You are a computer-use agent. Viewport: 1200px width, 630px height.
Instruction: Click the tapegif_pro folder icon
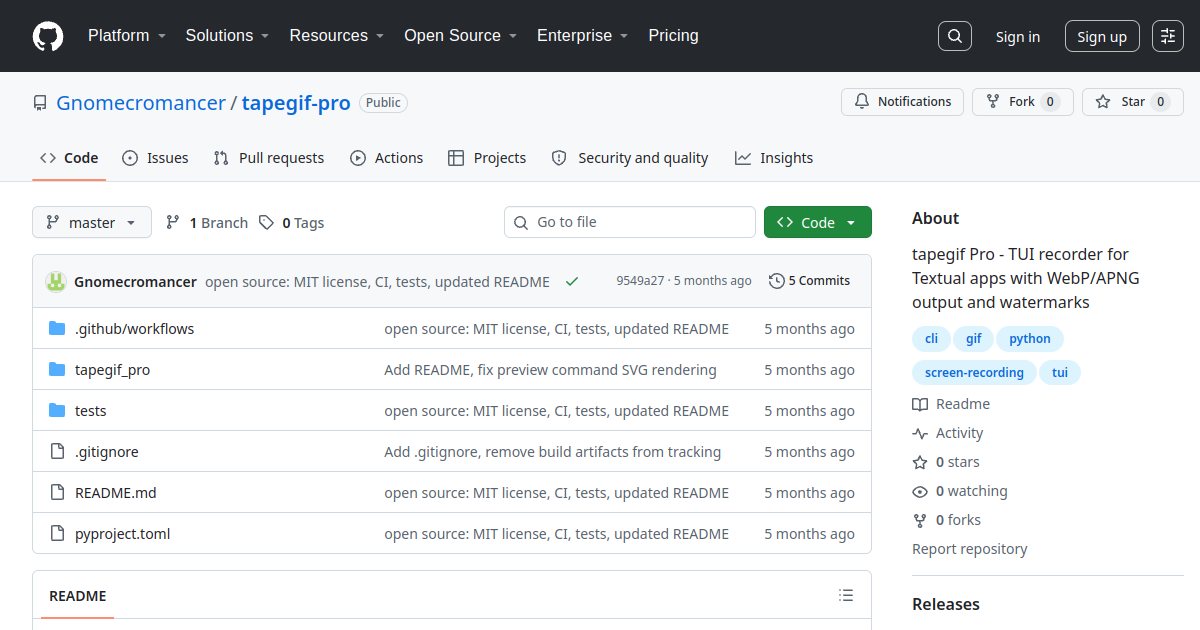(57, 370)
